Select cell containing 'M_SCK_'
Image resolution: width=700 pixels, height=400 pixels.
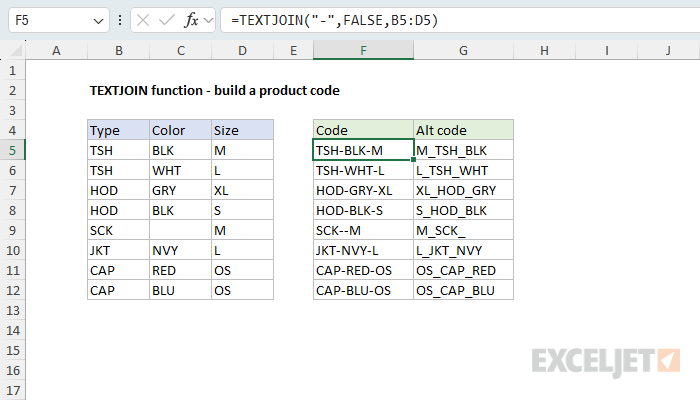click(463, 230)
